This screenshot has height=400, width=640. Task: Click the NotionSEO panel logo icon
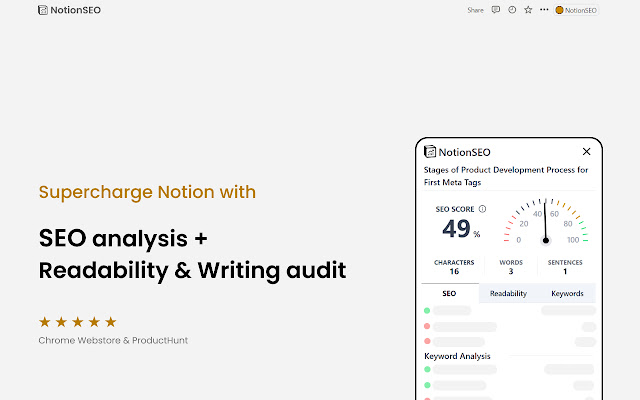430,151
